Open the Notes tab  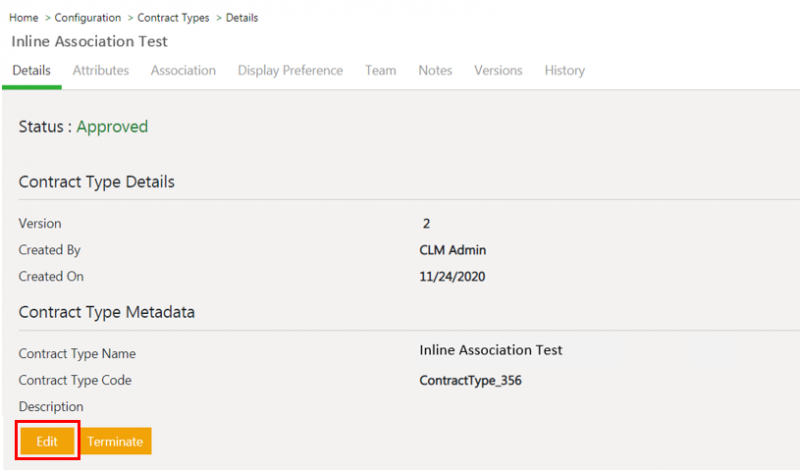(x=435, y=71)
